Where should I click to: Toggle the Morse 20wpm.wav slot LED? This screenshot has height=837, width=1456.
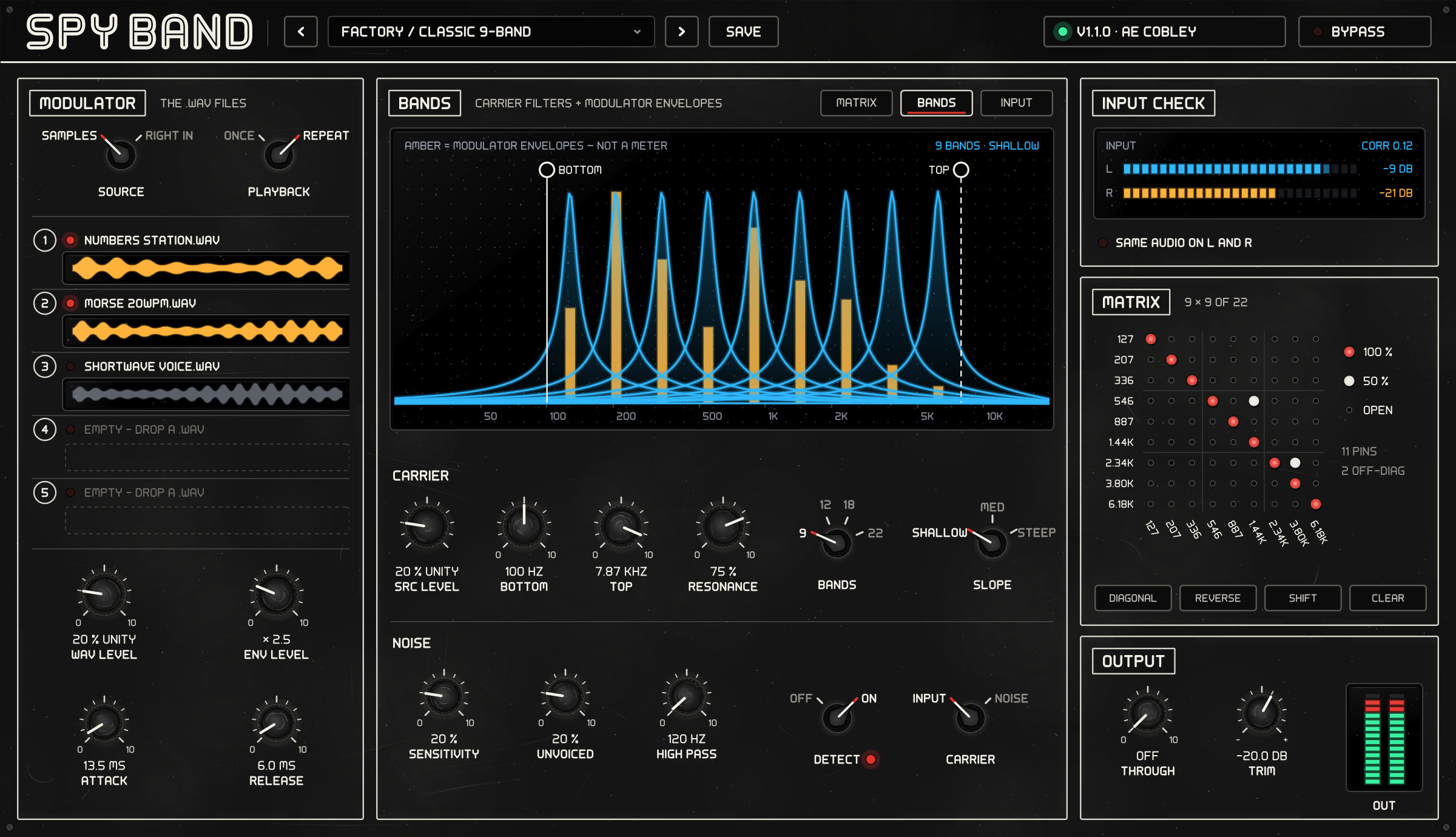pyautogui.click(x=70, y=303)
